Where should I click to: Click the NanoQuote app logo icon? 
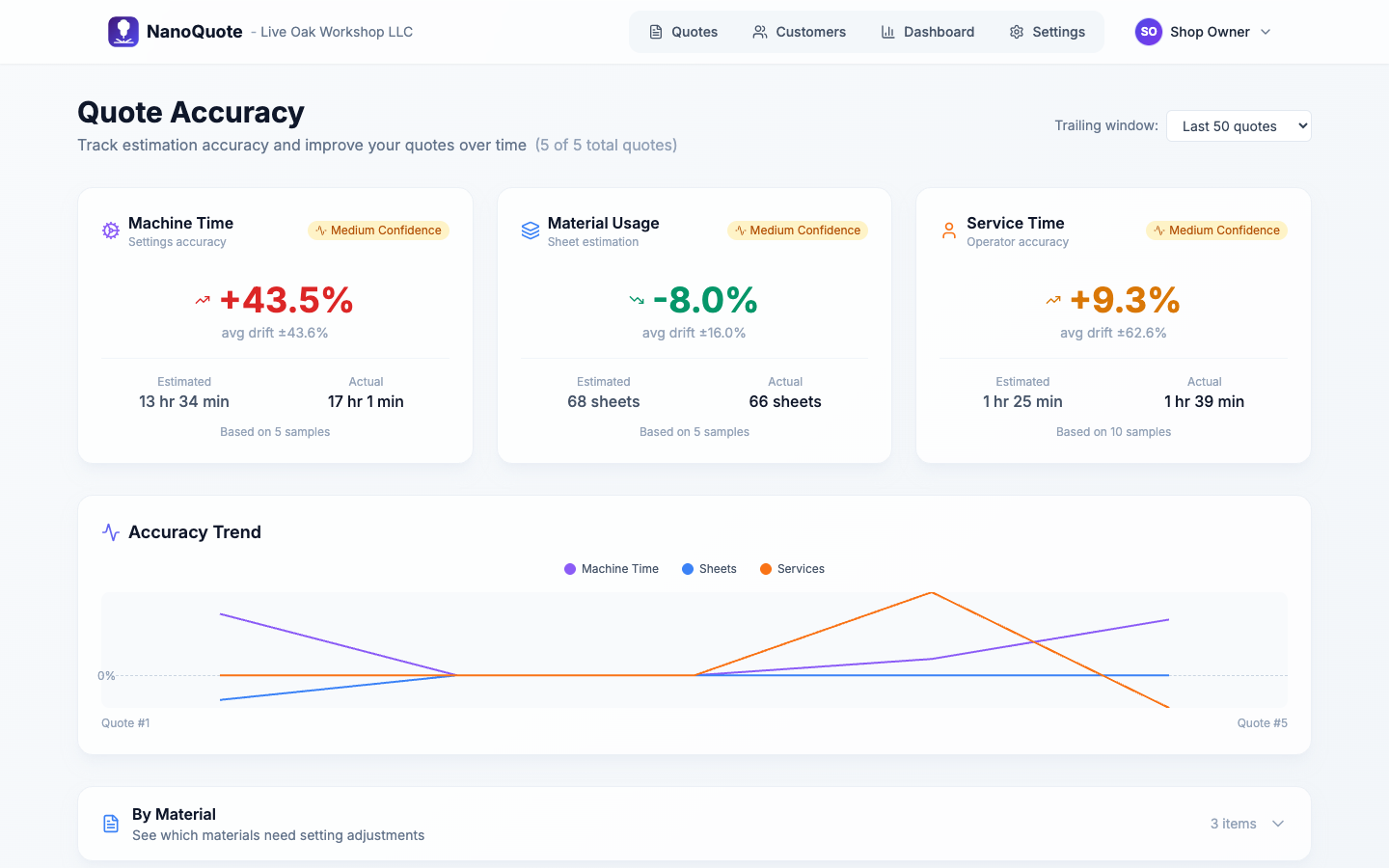point(123,31)
